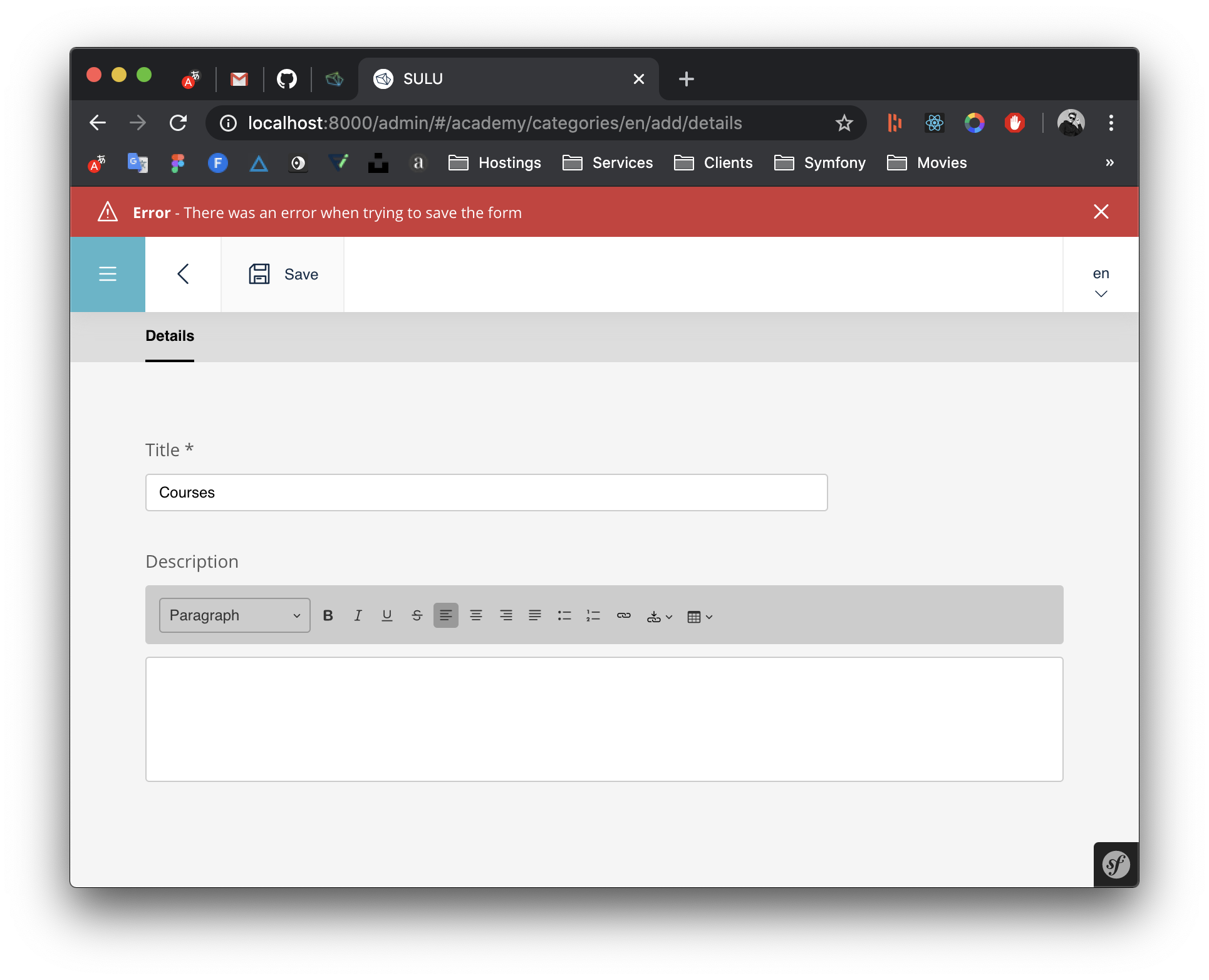Screen dimensions: 1209x980
Task: Insert a link in the description editor
Action: click(624, 615)
